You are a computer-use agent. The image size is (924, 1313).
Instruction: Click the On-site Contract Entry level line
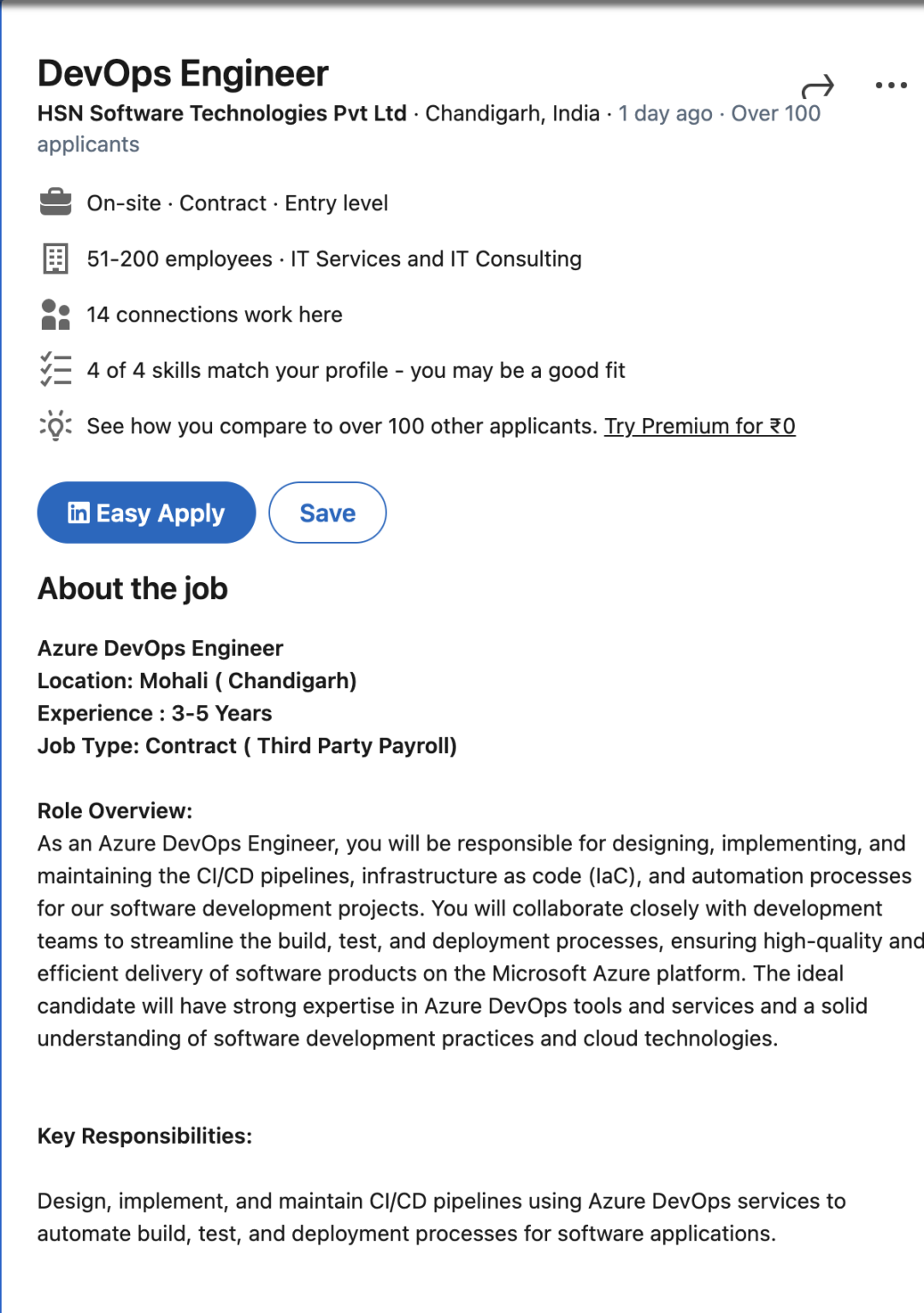(238, 203)
